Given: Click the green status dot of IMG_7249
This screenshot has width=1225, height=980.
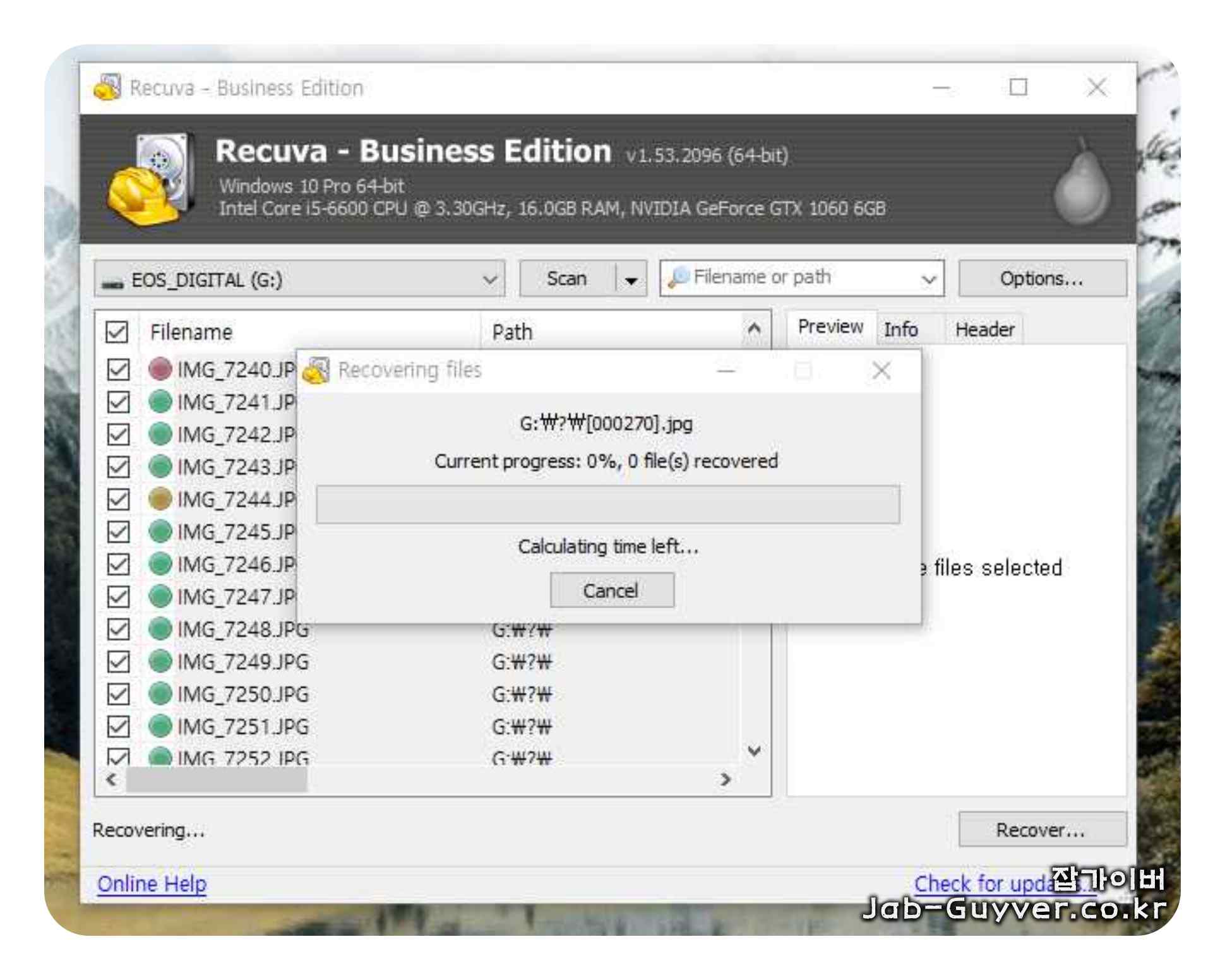Looking at the screenshot, I should pyautogui.click(x=160, y=661).
